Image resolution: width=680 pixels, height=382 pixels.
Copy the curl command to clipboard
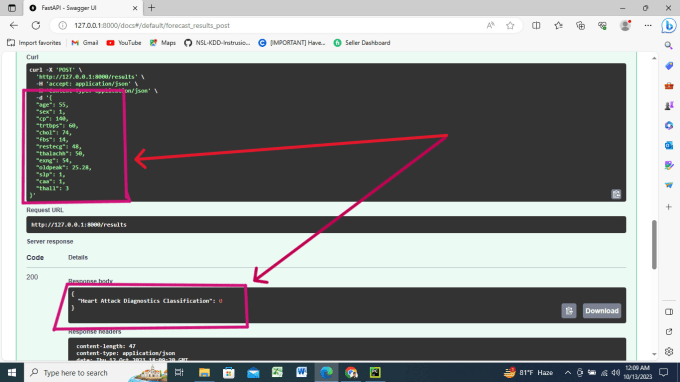(616, 194)
